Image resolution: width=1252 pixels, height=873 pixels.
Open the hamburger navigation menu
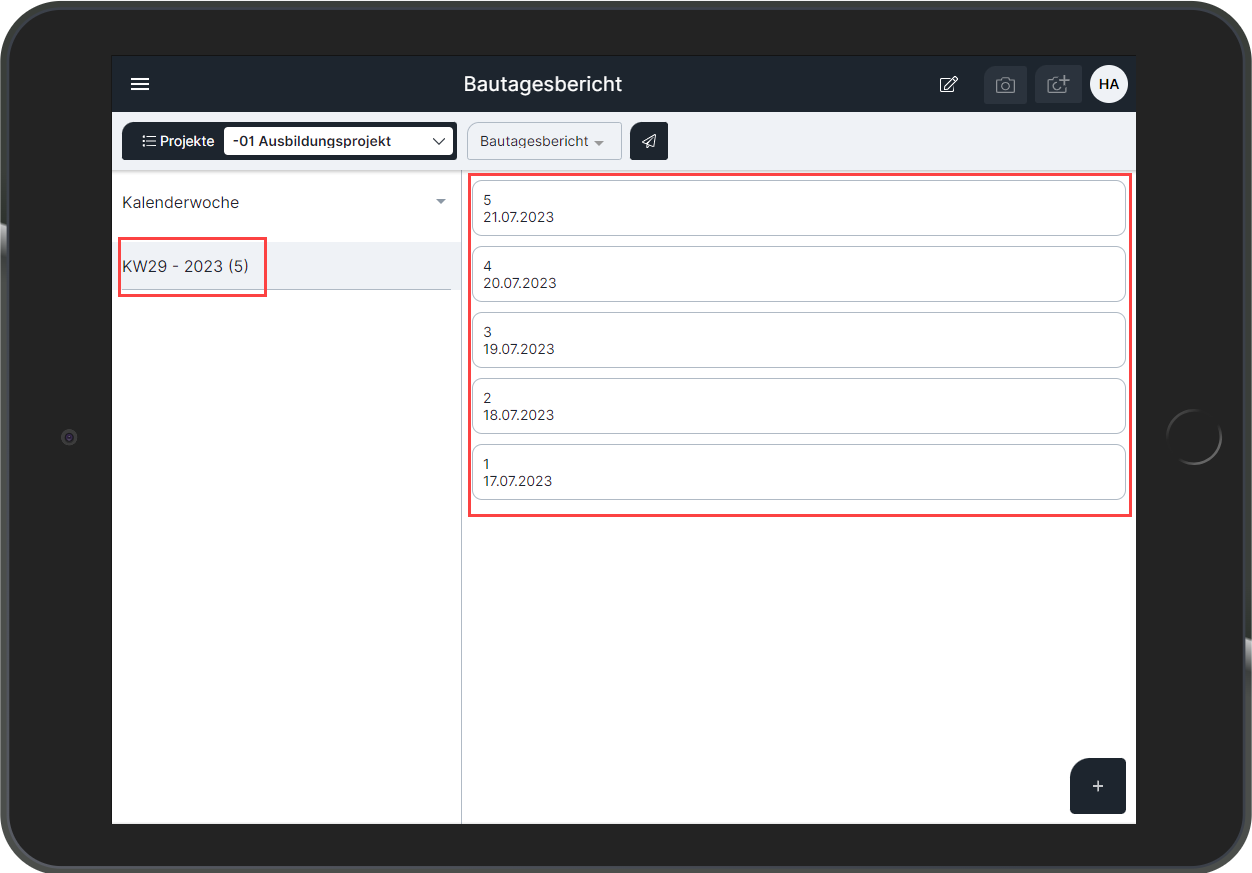(x=140, y=84)
